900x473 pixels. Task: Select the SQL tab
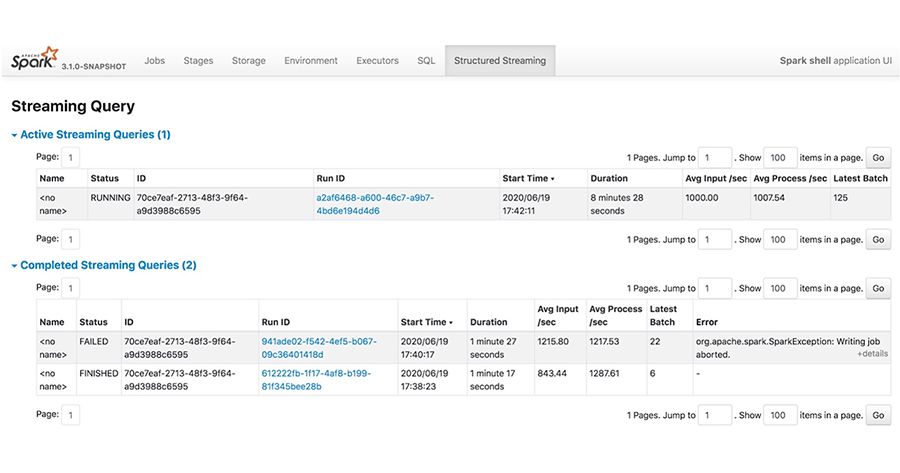pos(426,61)
